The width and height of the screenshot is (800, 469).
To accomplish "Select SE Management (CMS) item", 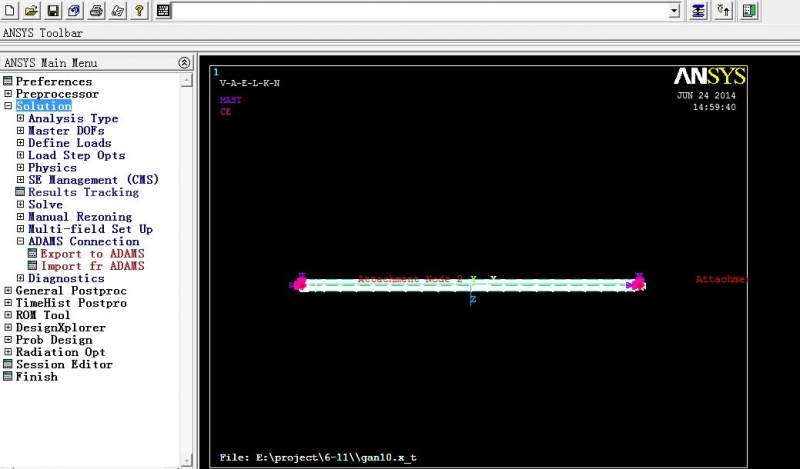I will 93,180.
